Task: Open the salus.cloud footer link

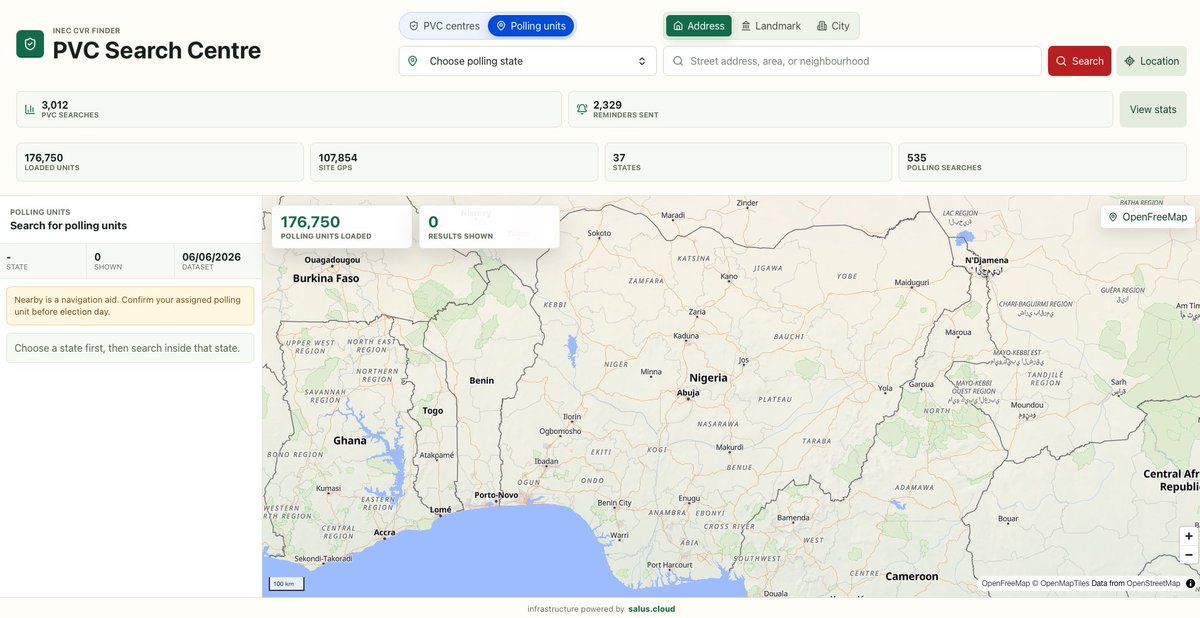Action: [651, 609]
